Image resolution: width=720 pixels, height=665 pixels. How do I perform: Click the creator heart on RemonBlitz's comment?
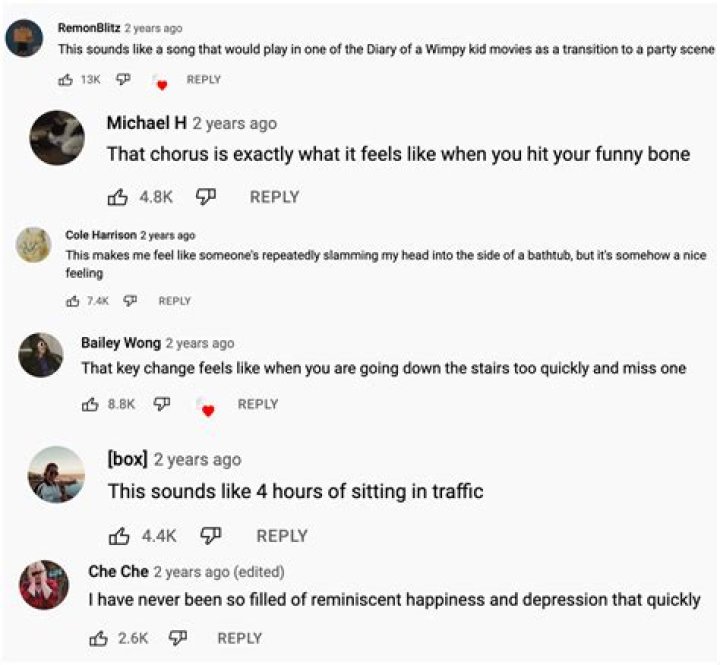[160, 83]
